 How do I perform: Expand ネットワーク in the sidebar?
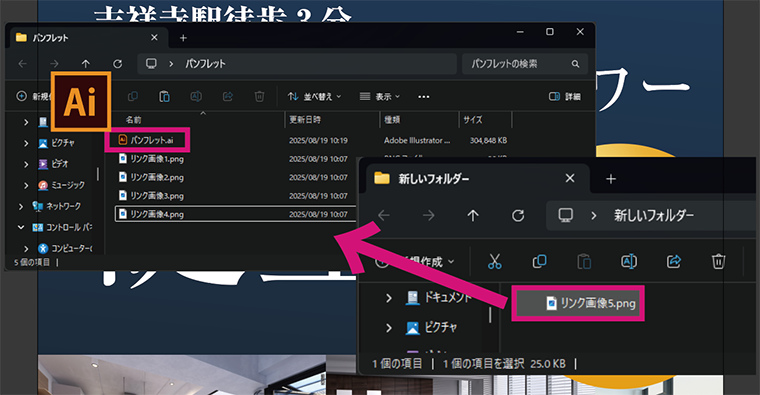(x=21, y=206)
